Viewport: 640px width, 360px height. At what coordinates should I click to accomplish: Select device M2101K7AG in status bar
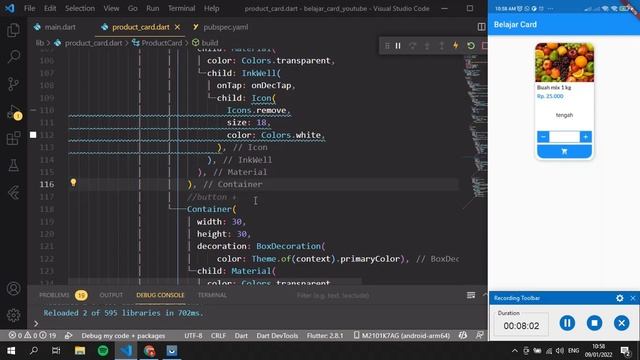(x=402, y=336)
